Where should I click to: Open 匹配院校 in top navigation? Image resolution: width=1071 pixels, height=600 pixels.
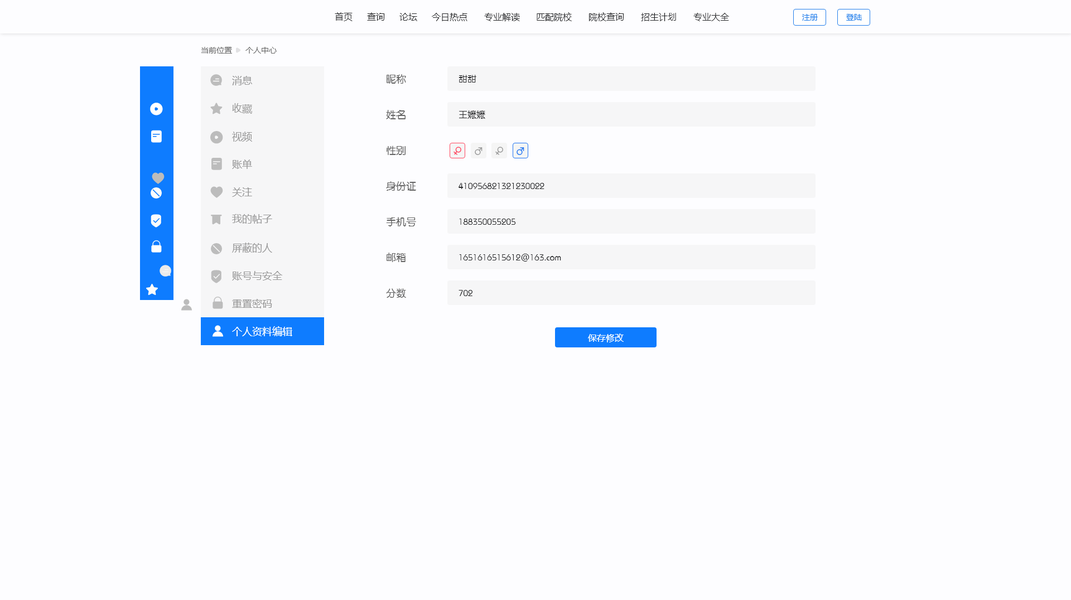point(554,17)
